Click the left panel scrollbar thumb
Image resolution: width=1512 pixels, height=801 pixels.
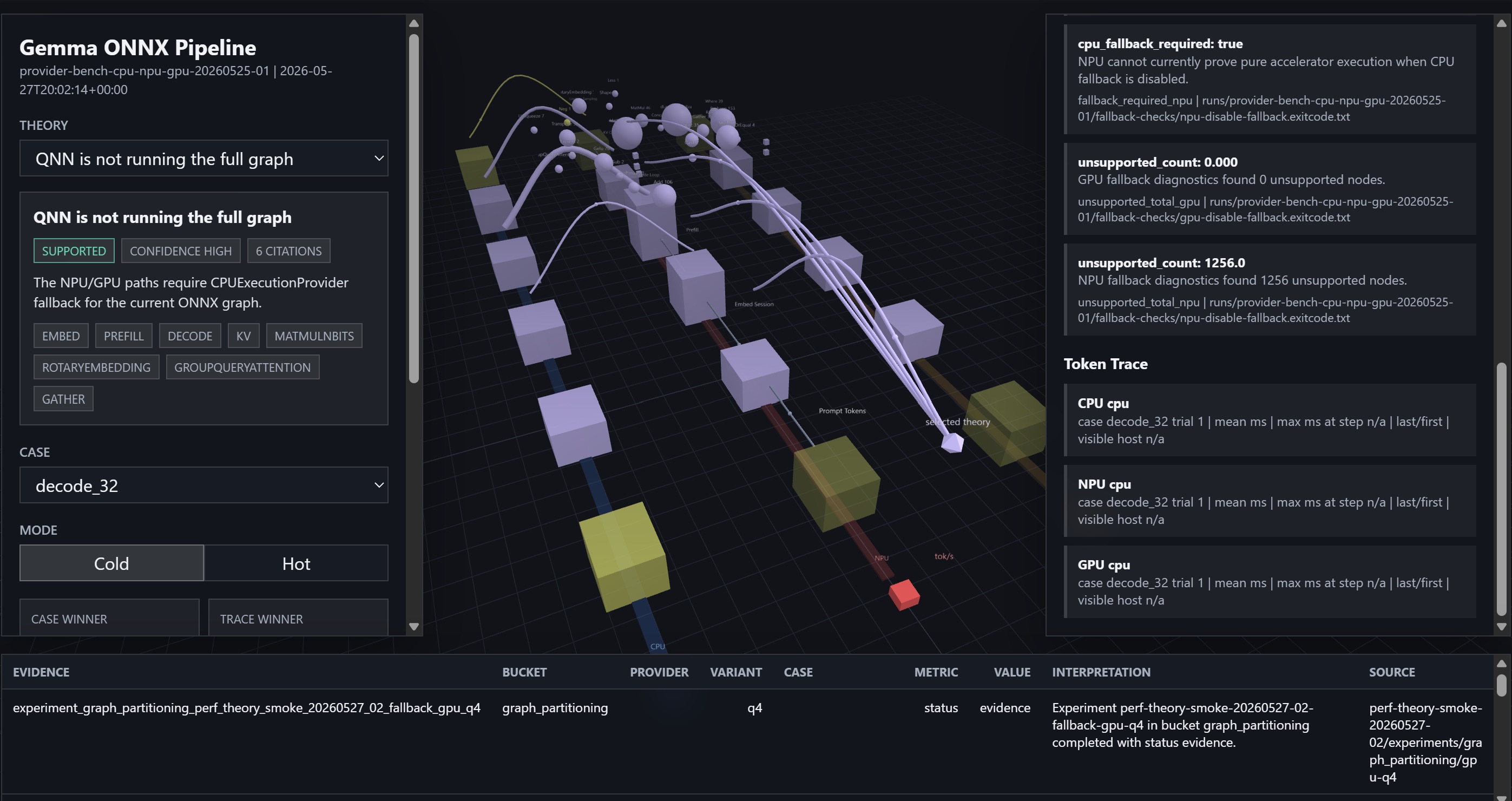[414, 208]
